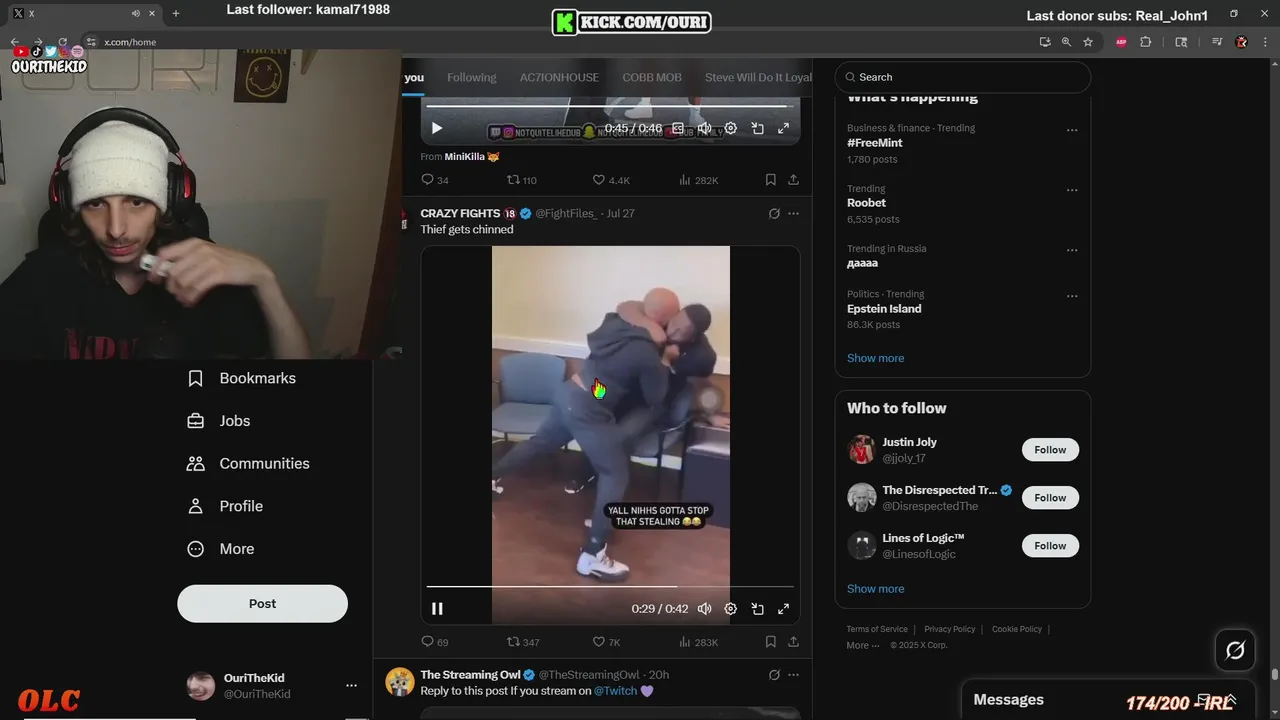1280x720 pixels.
Task: Reply to CRAZY FIGHTS post with 69 replies
Action: coord(434,642)
